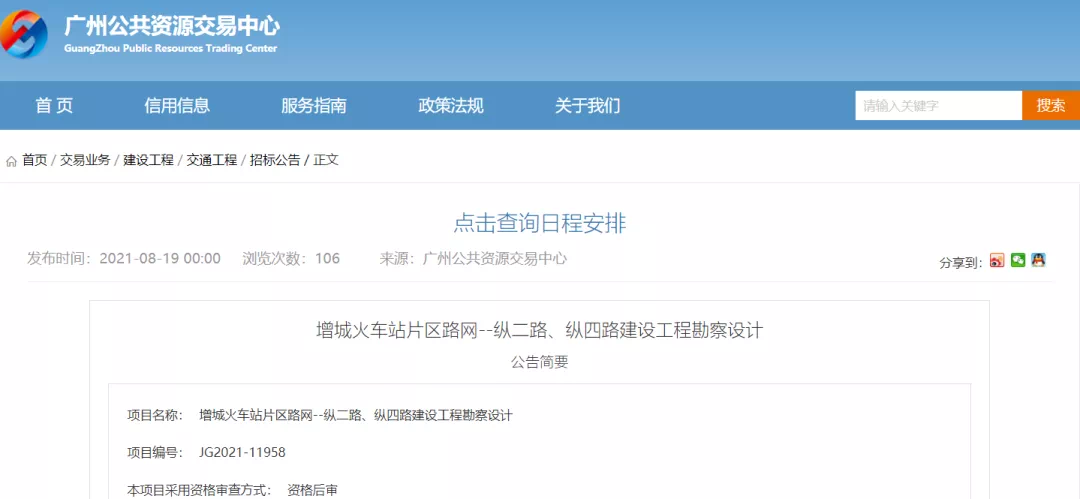The width and height of the screenshot is (1080, 499).
Task: Share to Weibo icon
Action: [997, 261]
